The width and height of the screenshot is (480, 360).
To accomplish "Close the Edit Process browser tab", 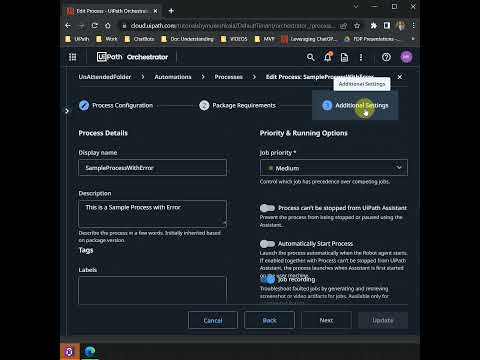I will tap(155, 11).
